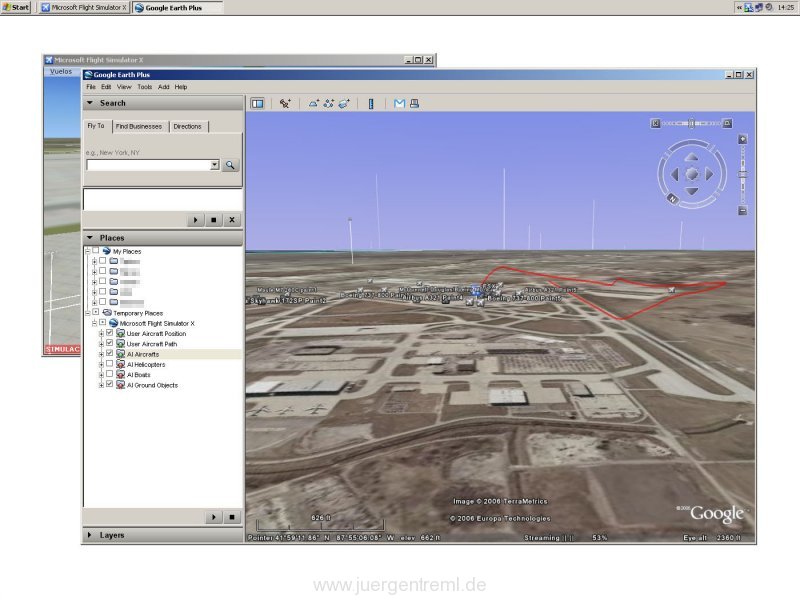Click the Email (Gmail) toolbar icon
This screenshot has height=600, width=800.
399,104
